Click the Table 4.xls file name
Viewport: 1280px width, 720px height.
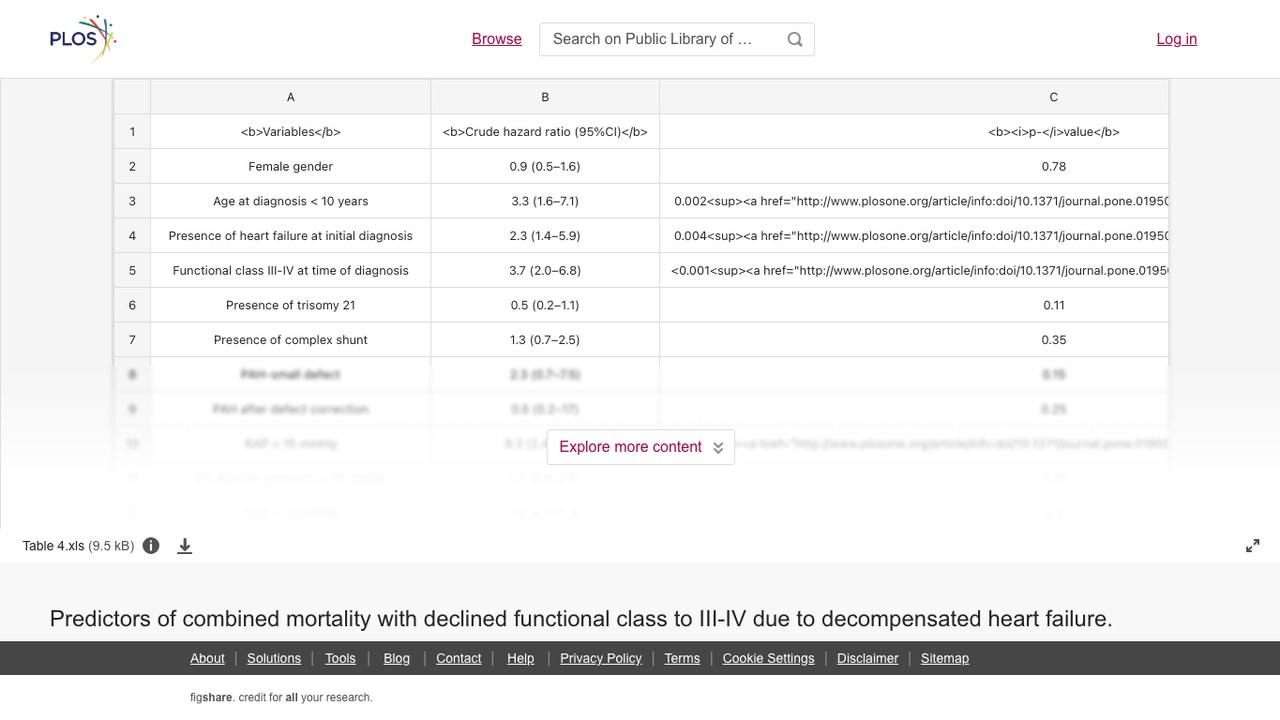click(54, 546)
